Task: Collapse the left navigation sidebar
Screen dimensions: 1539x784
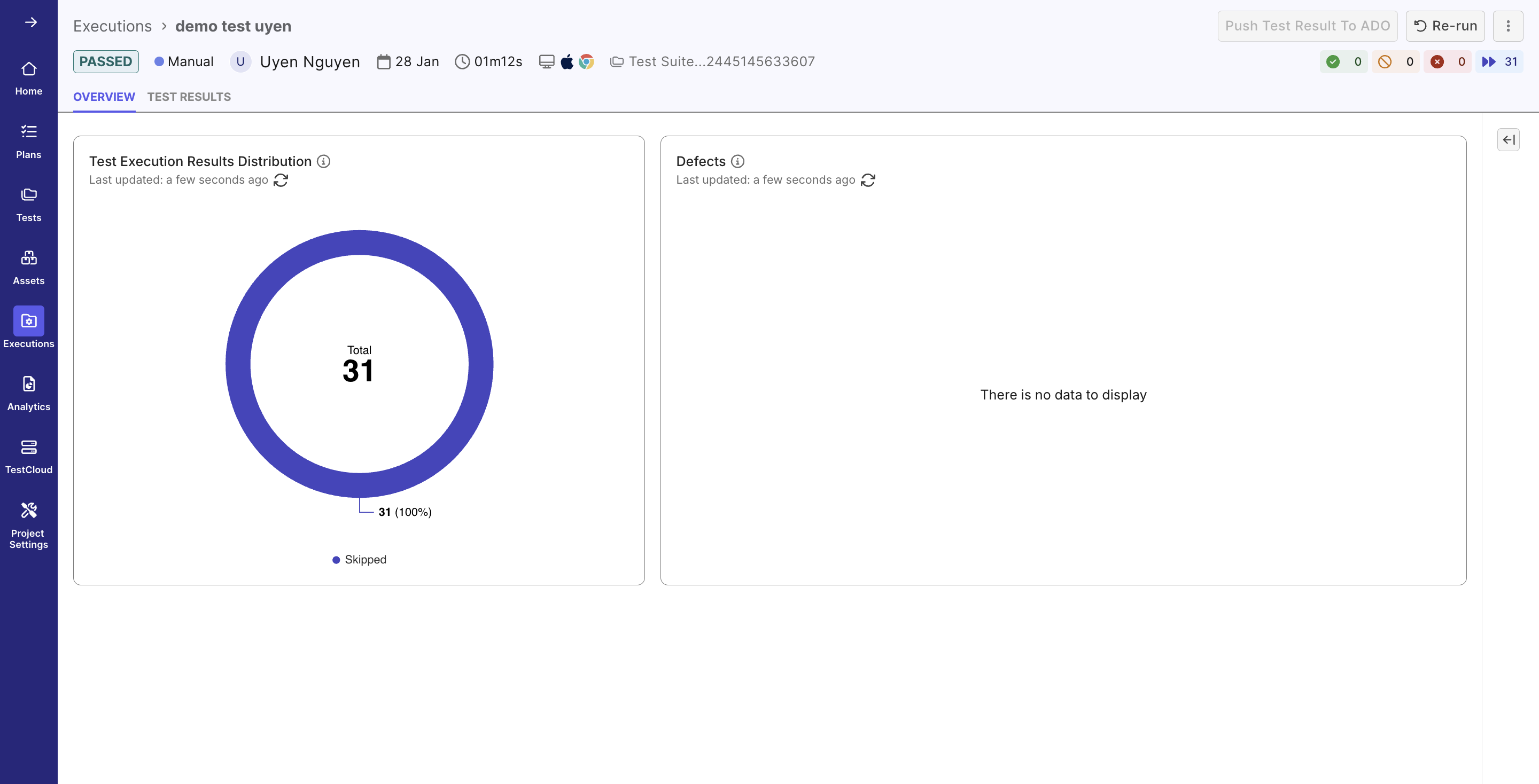Action: tap(32, 22)
